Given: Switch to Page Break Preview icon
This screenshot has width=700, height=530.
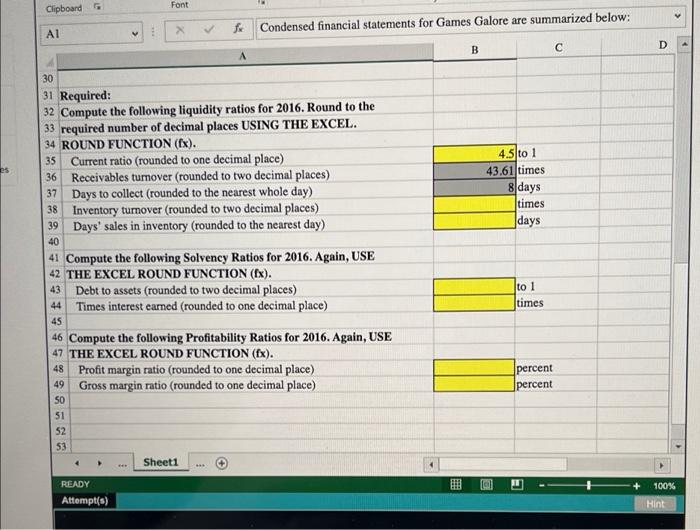Looking at the screenshot, I should pyautogui.click(x=517, y=484).
